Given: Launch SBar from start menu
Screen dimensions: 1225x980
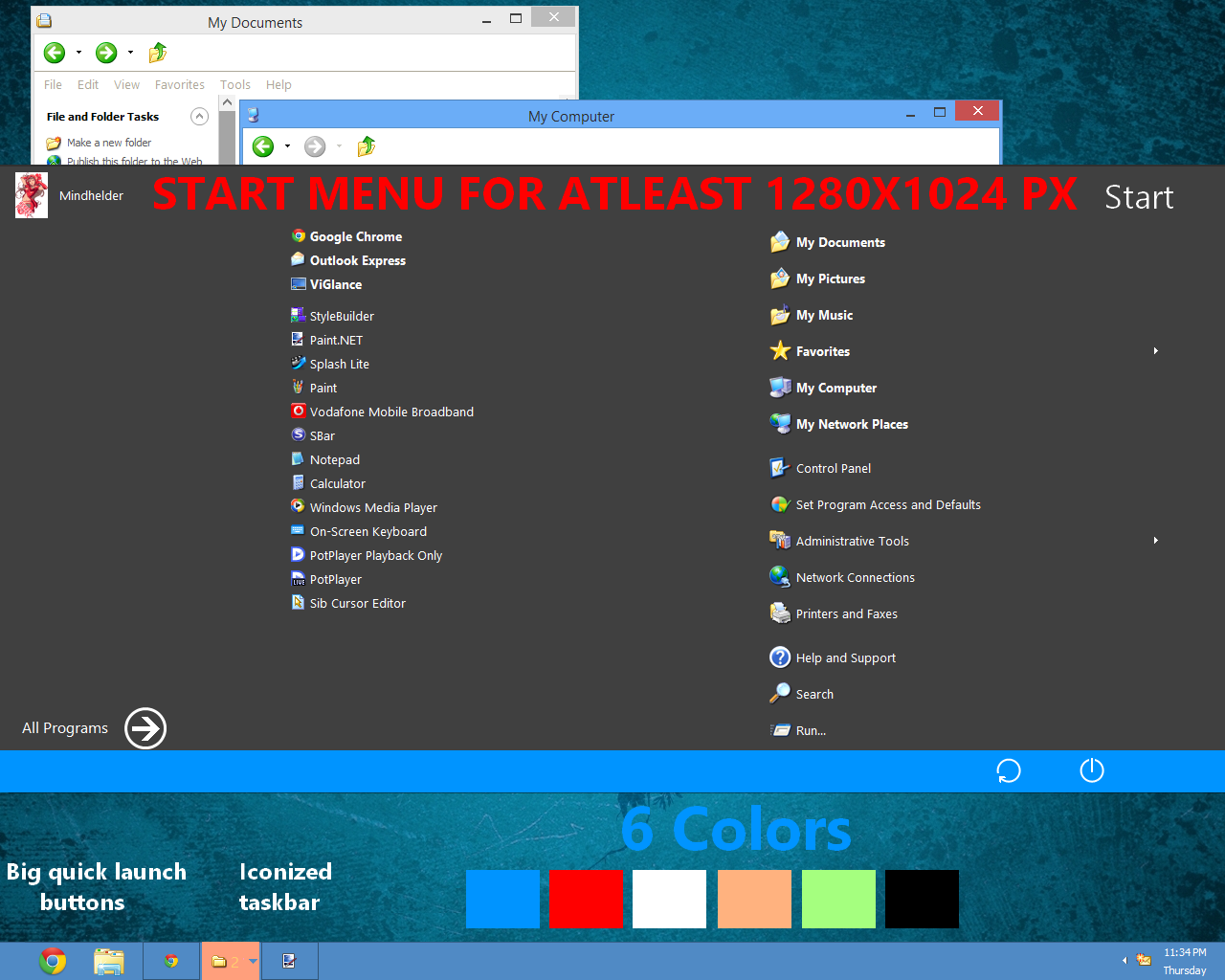Looking at the screenshot, I should coord(313,435).
